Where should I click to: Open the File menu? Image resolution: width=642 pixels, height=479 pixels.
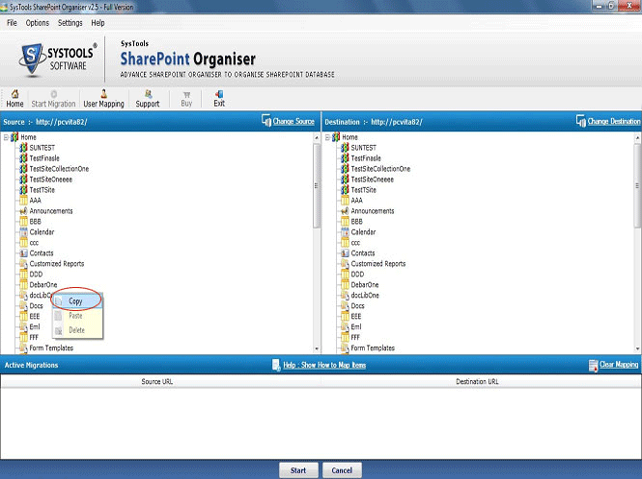point(12,23)
